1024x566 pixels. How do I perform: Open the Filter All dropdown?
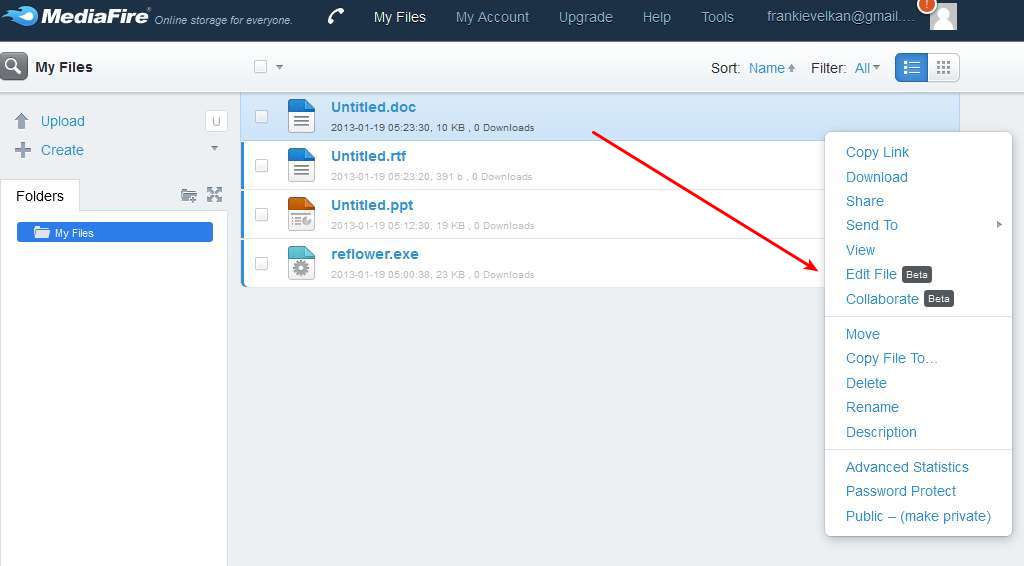[867, 68]
